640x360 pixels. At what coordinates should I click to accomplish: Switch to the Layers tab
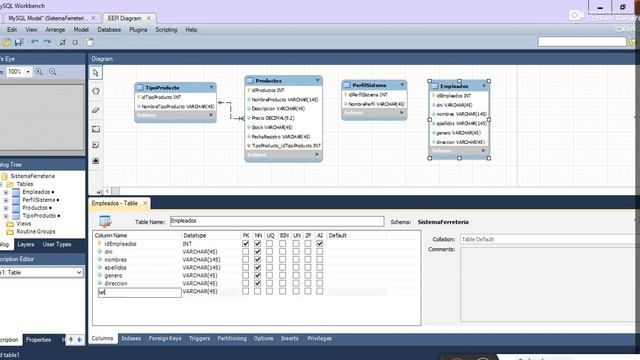(26, 244)
